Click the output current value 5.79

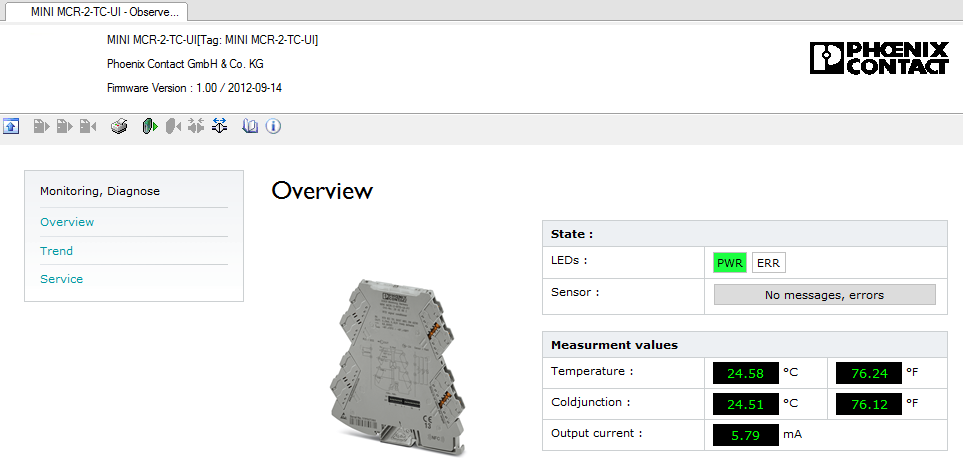[745, 435]
